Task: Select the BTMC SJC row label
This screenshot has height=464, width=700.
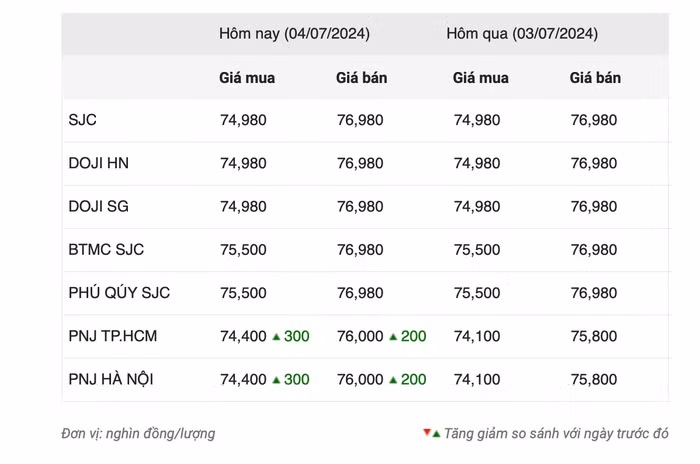Action: click(107, 250)
